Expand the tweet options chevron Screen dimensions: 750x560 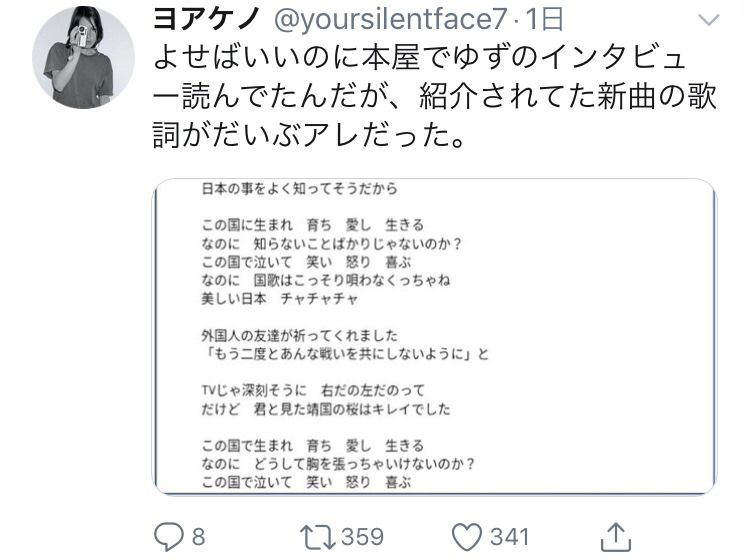707,21
